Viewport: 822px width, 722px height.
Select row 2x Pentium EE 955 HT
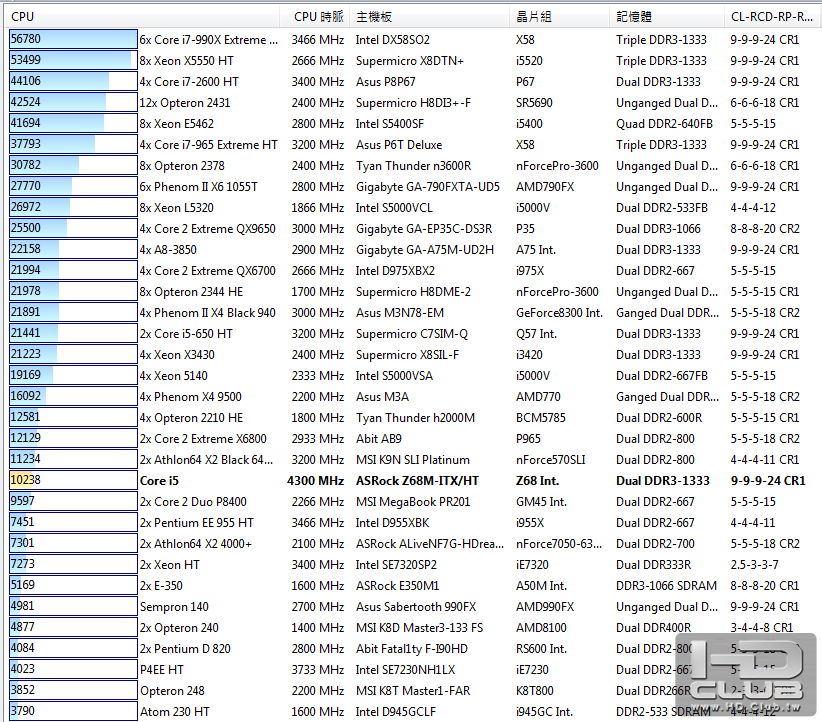coord(414,522)
